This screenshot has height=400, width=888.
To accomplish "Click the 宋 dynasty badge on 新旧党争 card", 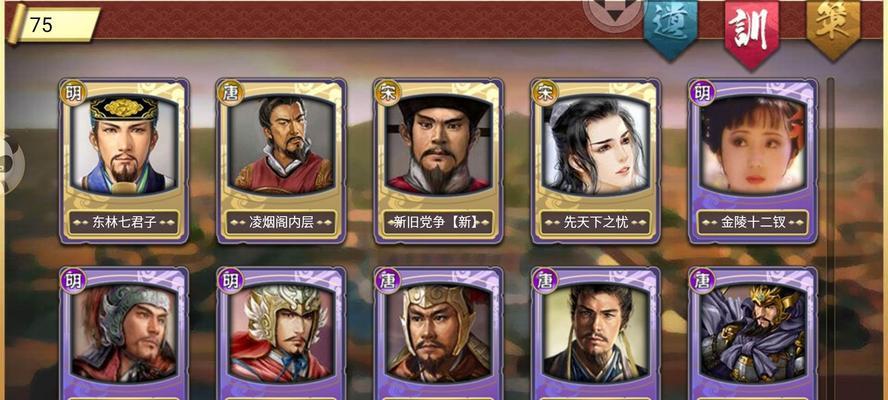I will click(388, 92).
